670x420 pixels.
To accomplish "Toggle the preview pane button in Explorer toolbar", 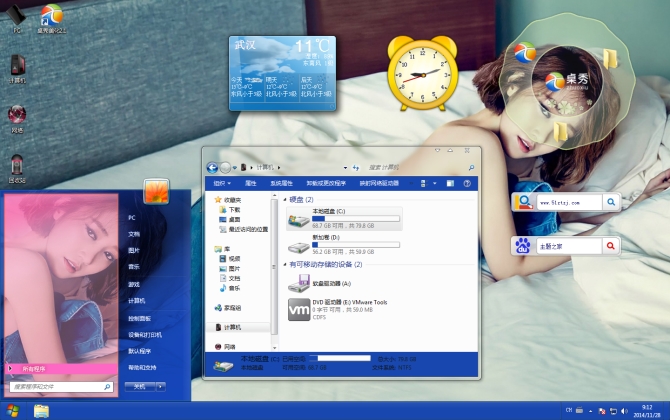I will (x=450, y=183).
